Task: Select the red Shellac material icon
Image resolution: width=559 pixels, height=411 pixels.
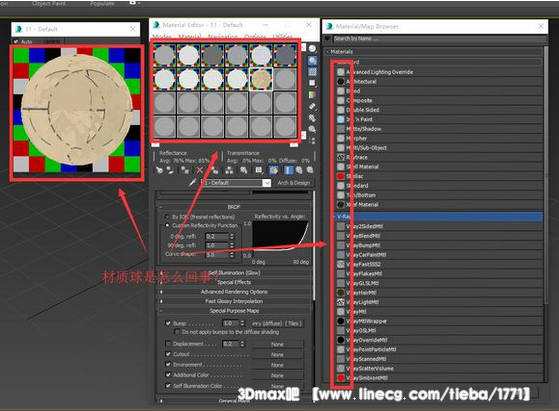Action: pyautogui.click(x=341, y=176)
